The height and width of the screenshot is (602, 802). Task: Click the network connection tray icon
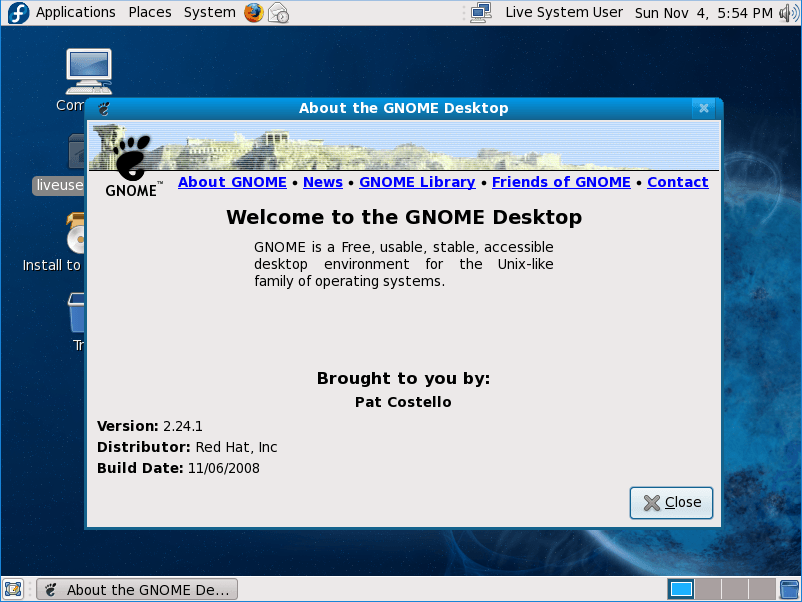tap(481, 13)
